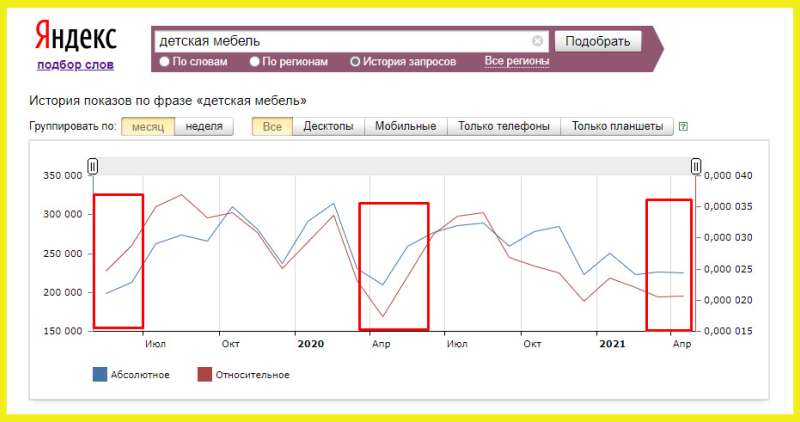Click the Абсолютное legend label
The width and height of the screenshot is (800, 422).
140,375
